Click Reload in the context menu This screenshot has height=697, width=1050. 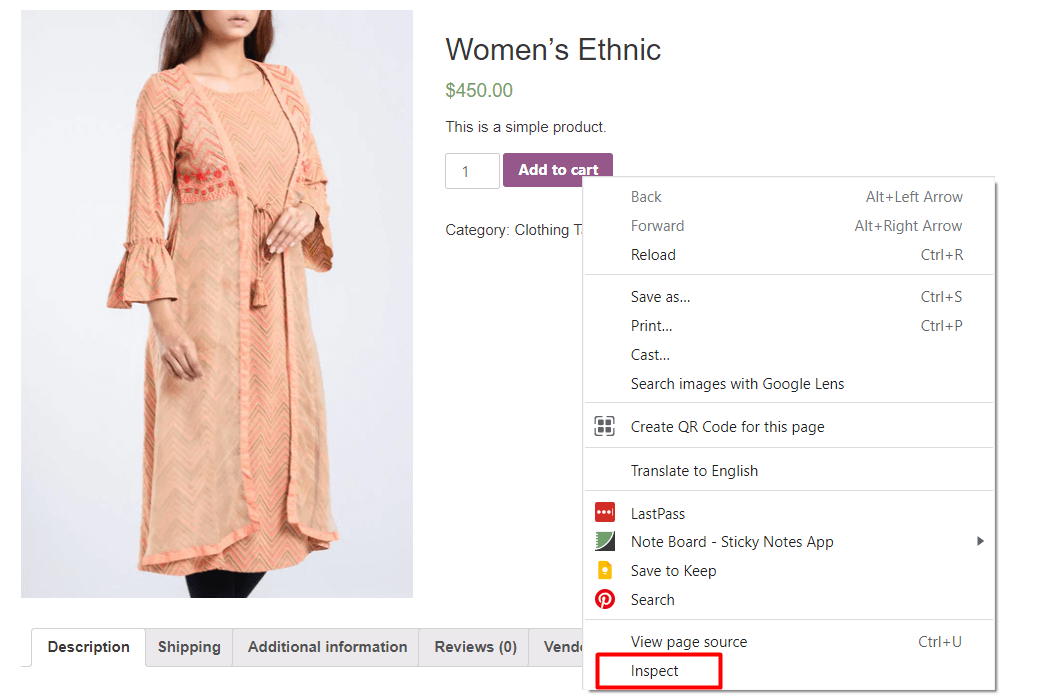tap(653, 254)
